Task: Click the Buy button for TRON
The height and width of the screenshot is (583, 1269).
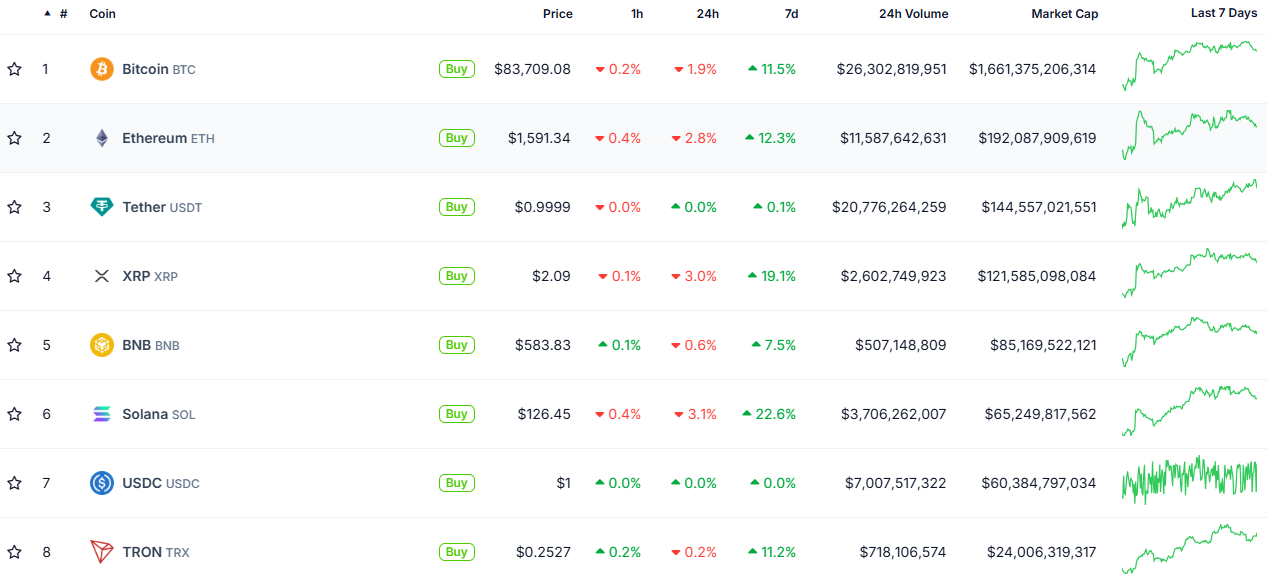Action: (456, 552)
